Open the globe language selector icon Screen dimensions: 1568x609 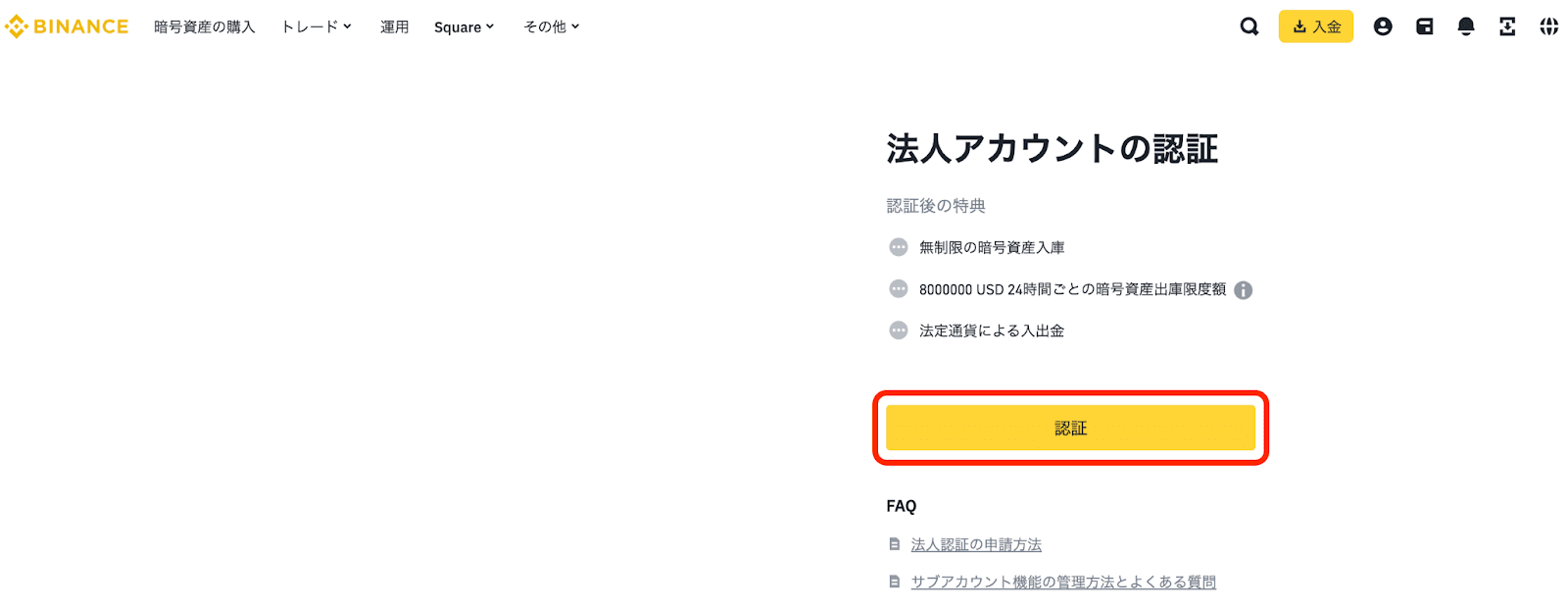click(x=1548, y=26)
